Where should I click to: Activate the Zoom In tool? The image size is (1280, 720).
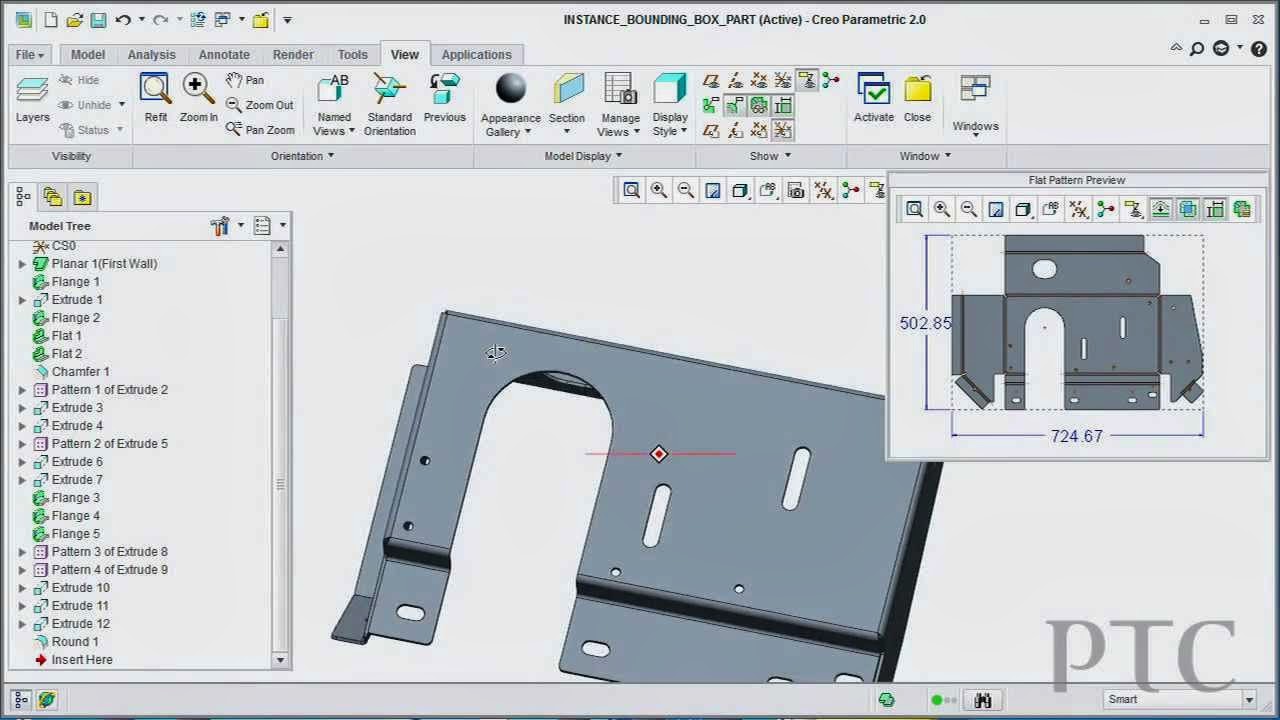pos(197,95)
